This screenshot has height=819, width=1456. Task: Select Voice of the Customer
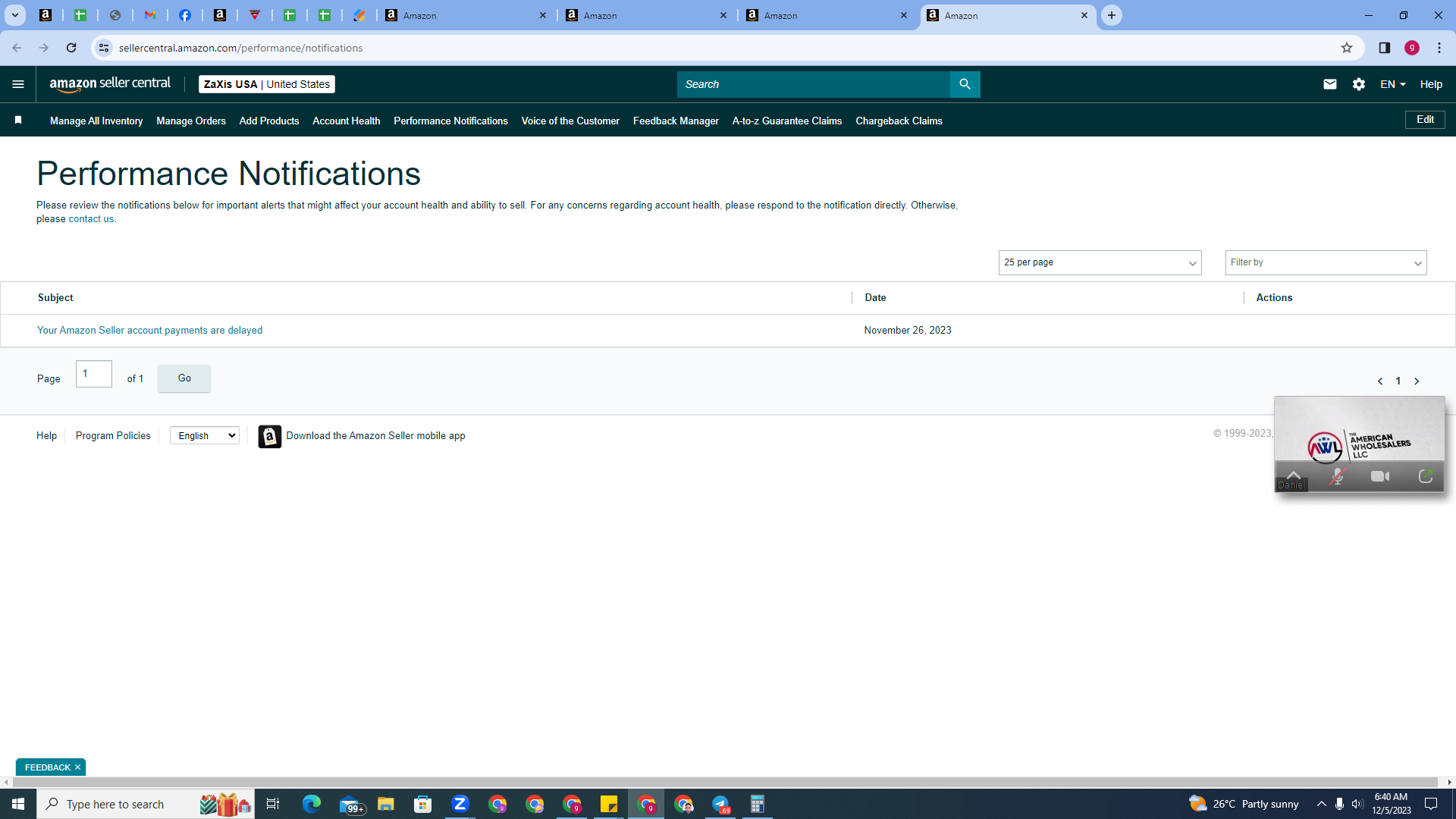[x=570, y=121]
